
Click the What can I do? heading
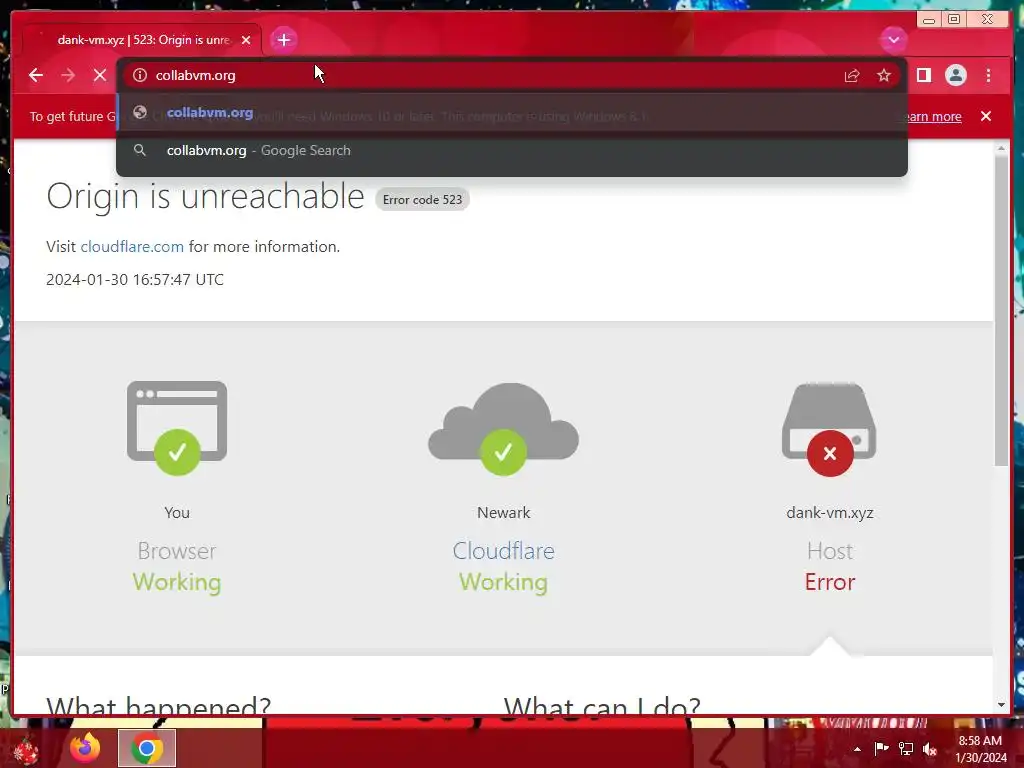[602, 705]
